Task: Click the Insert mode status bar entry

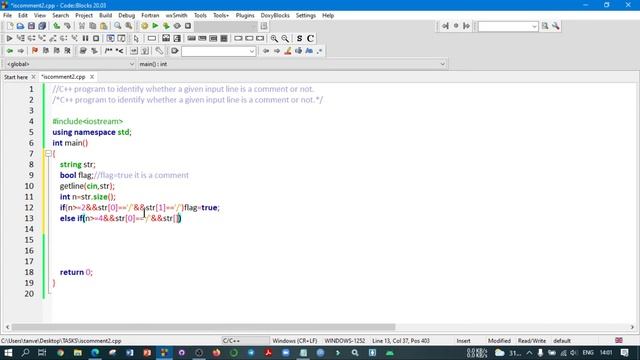Action: [x=463, y=340]
